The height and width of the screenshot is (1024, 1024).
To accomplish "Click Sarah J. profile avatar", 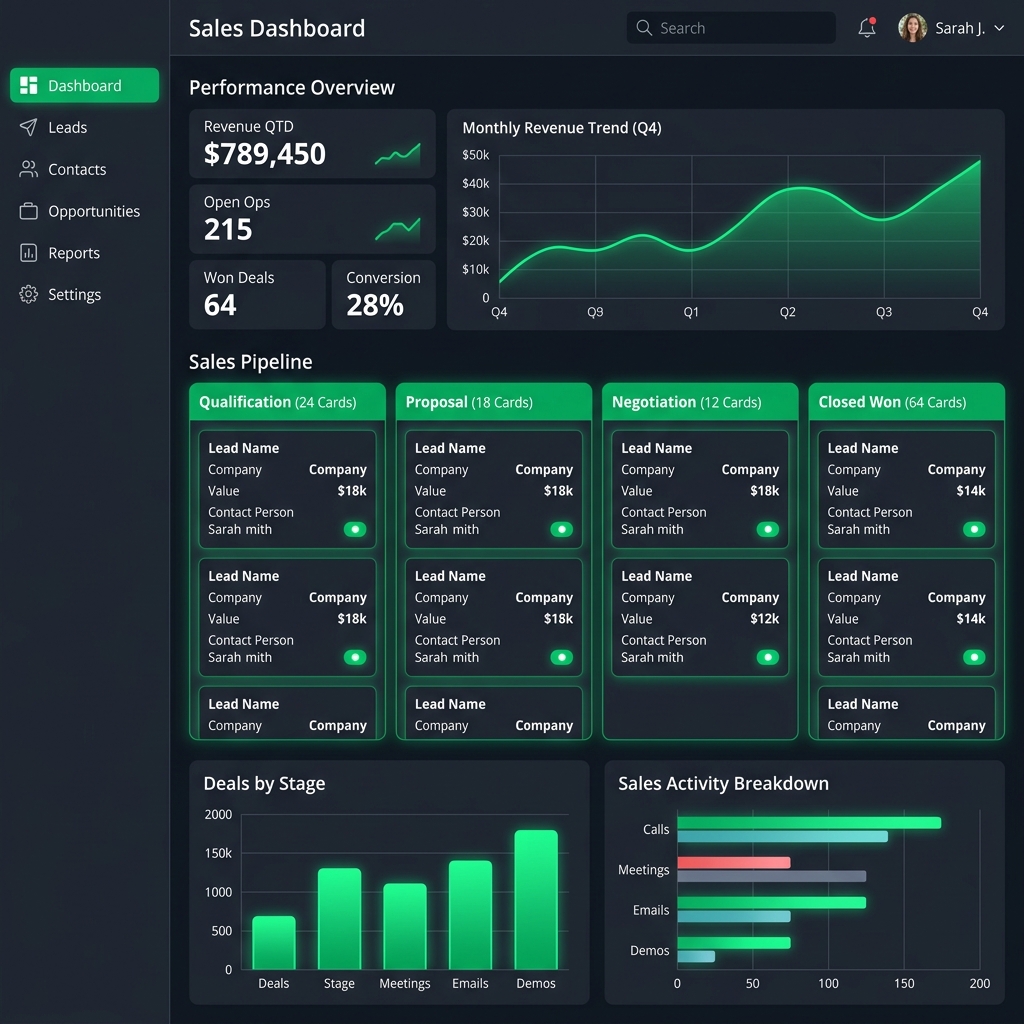I will pyautogui.click(x=912, y=28).
